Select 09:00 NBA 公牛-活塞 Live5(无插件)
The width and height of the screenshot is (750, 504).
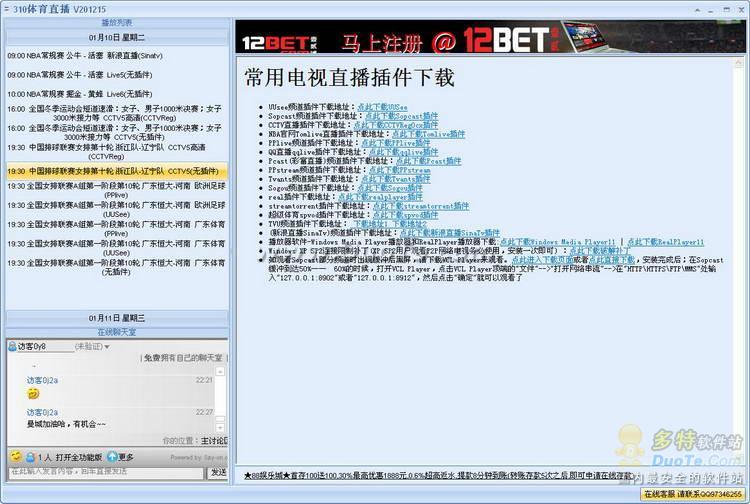pos(117,75)
